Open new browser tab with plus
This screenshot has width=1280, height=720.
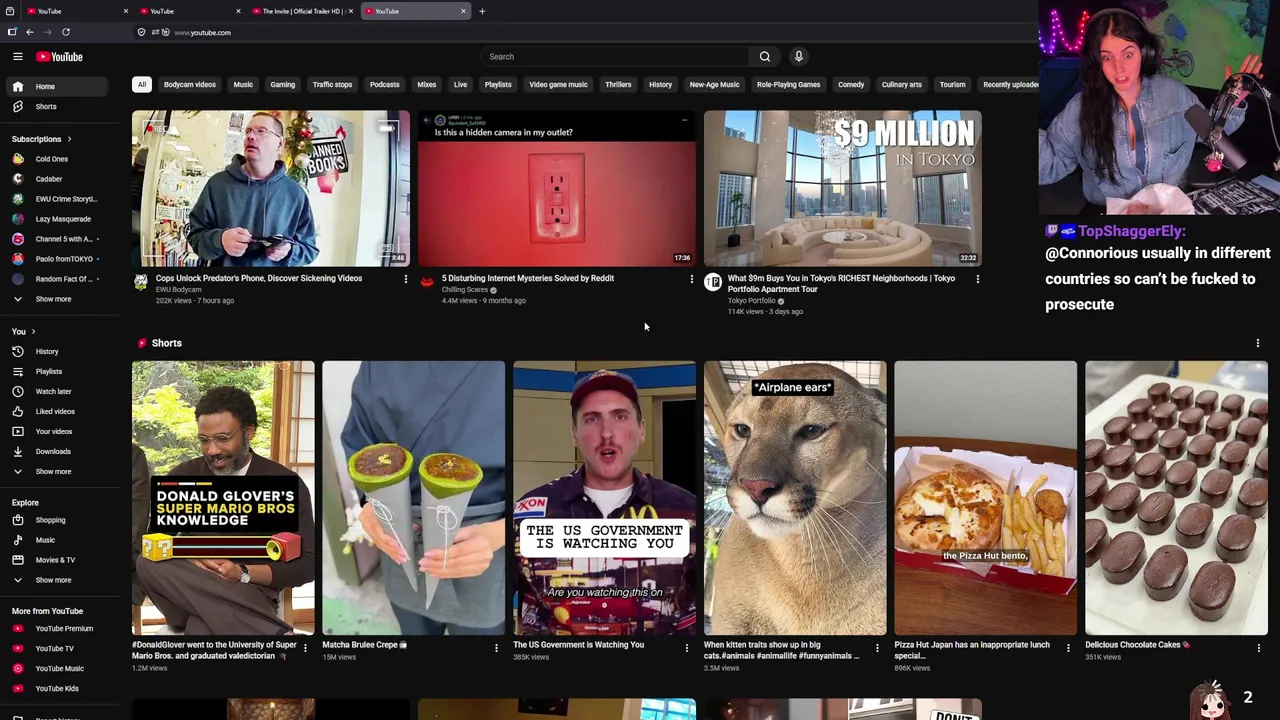click(482, 11)
